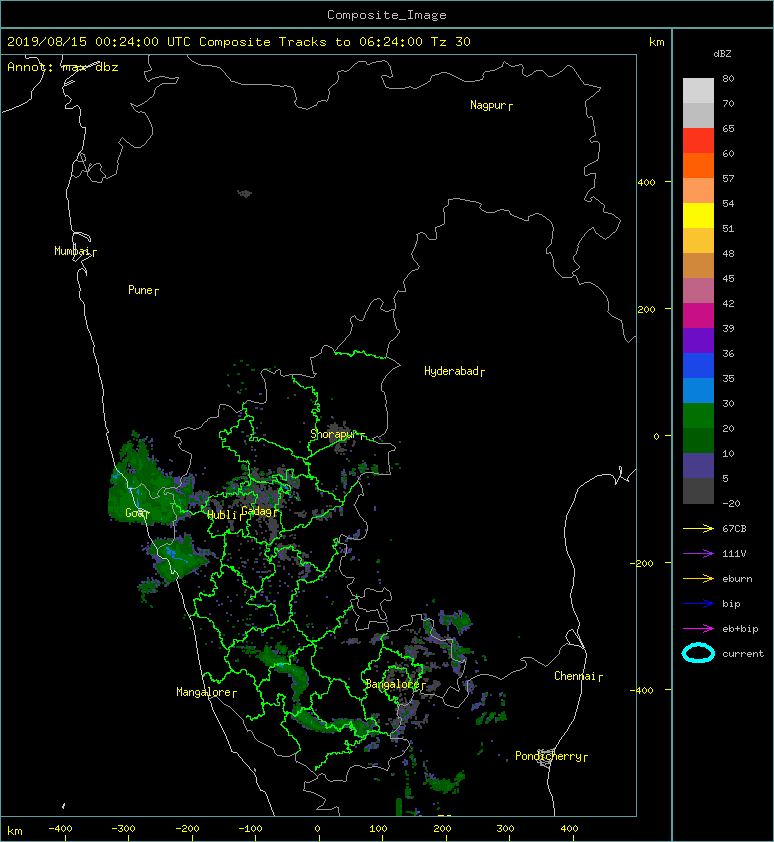The width and height of the screenshot is (774, 842).
Task: Click the Shorapur city label
Action: (333, 434)
